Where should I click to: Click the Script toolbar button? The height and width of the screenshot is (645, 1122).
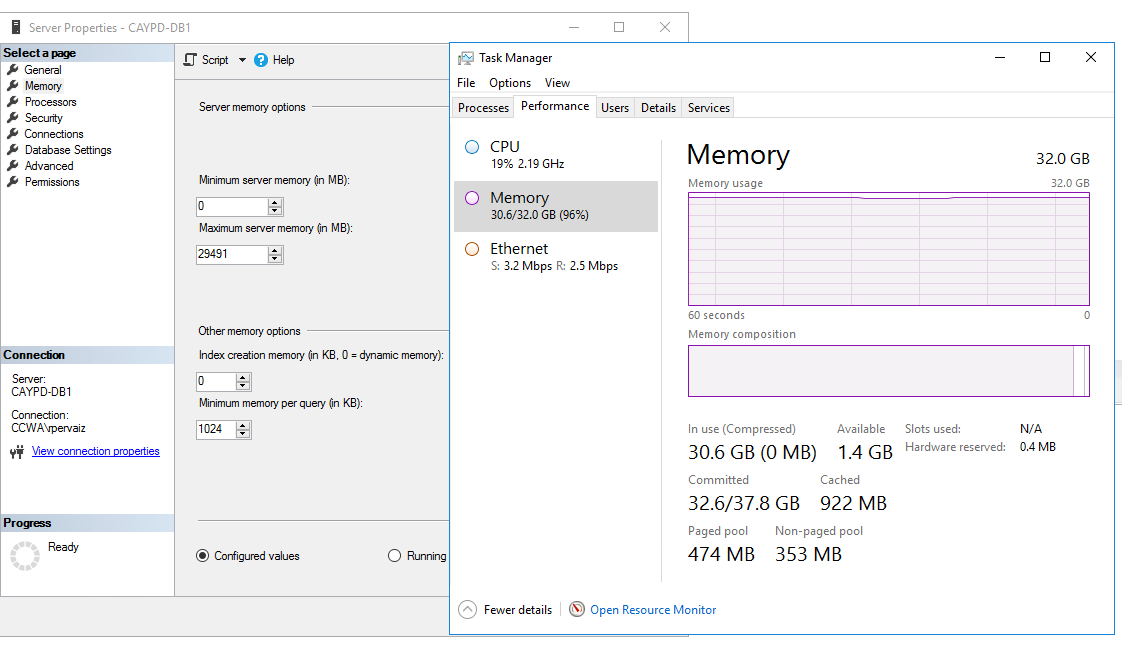click(215, 60)
